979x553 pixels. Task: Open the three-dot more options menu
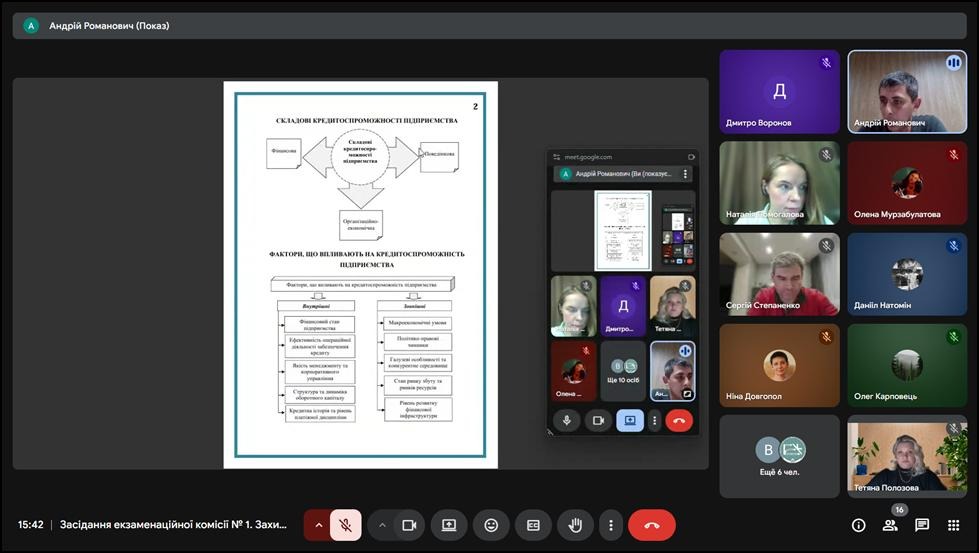[x=610, y=525]
